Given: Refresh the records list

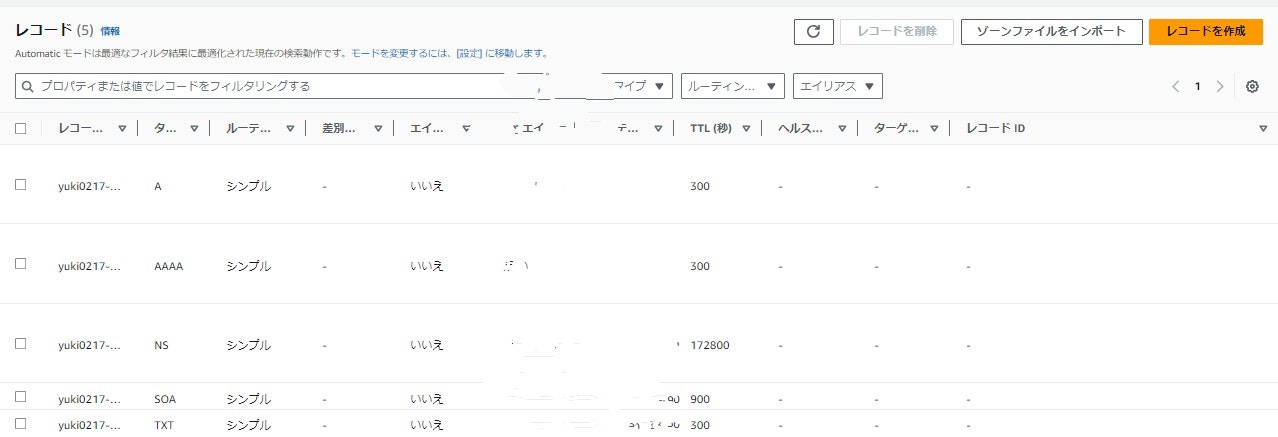Looking at the screenshot, I should (813, 31).
